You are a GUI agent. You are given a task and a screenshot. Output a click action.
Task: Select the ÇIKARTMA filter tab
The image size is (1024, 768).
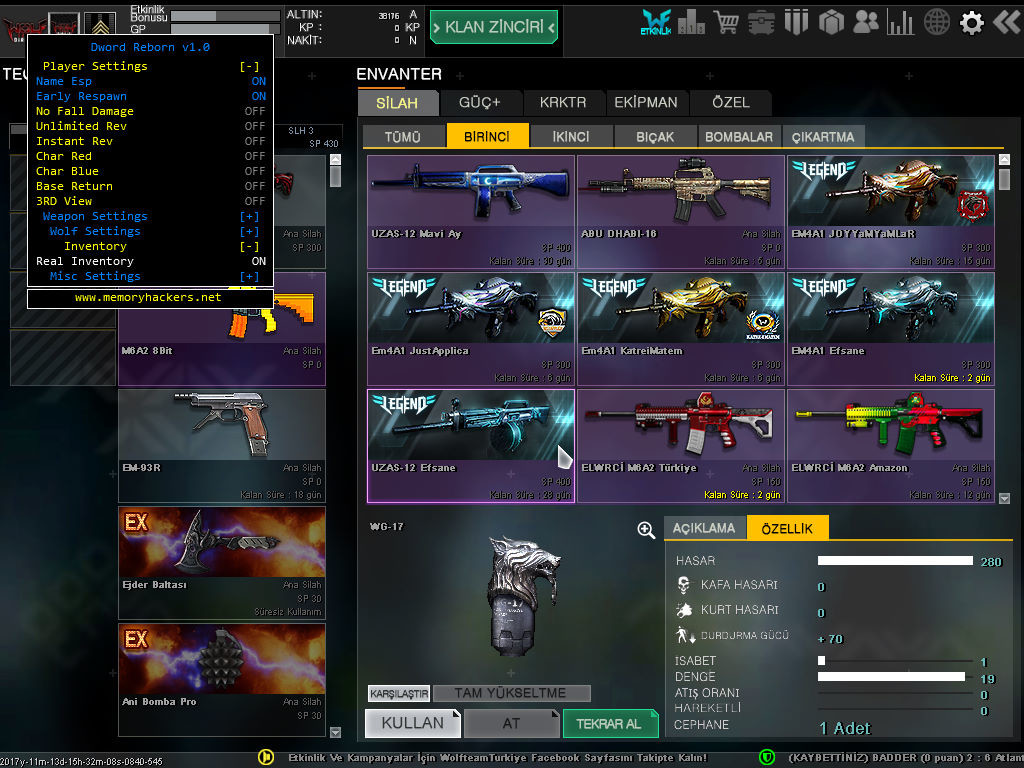823,136
